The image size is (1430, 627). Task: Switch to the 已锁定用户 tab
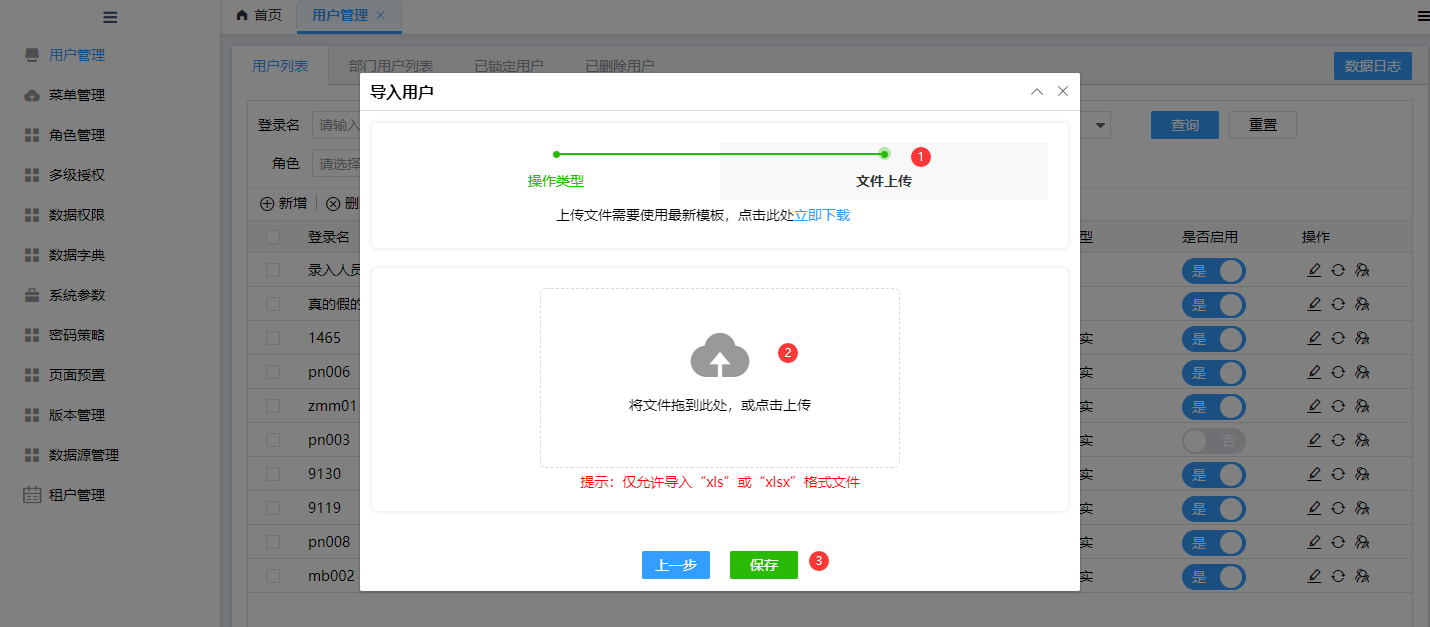(511, 65)
